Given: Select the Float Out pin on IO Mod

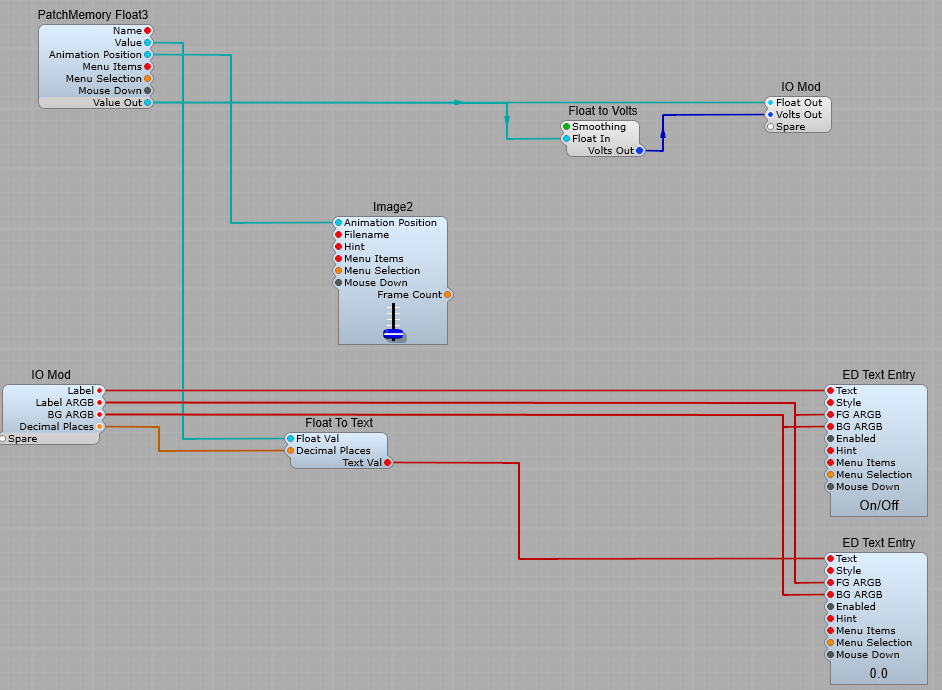Looking at the screenshot, I should click(770, 103).
